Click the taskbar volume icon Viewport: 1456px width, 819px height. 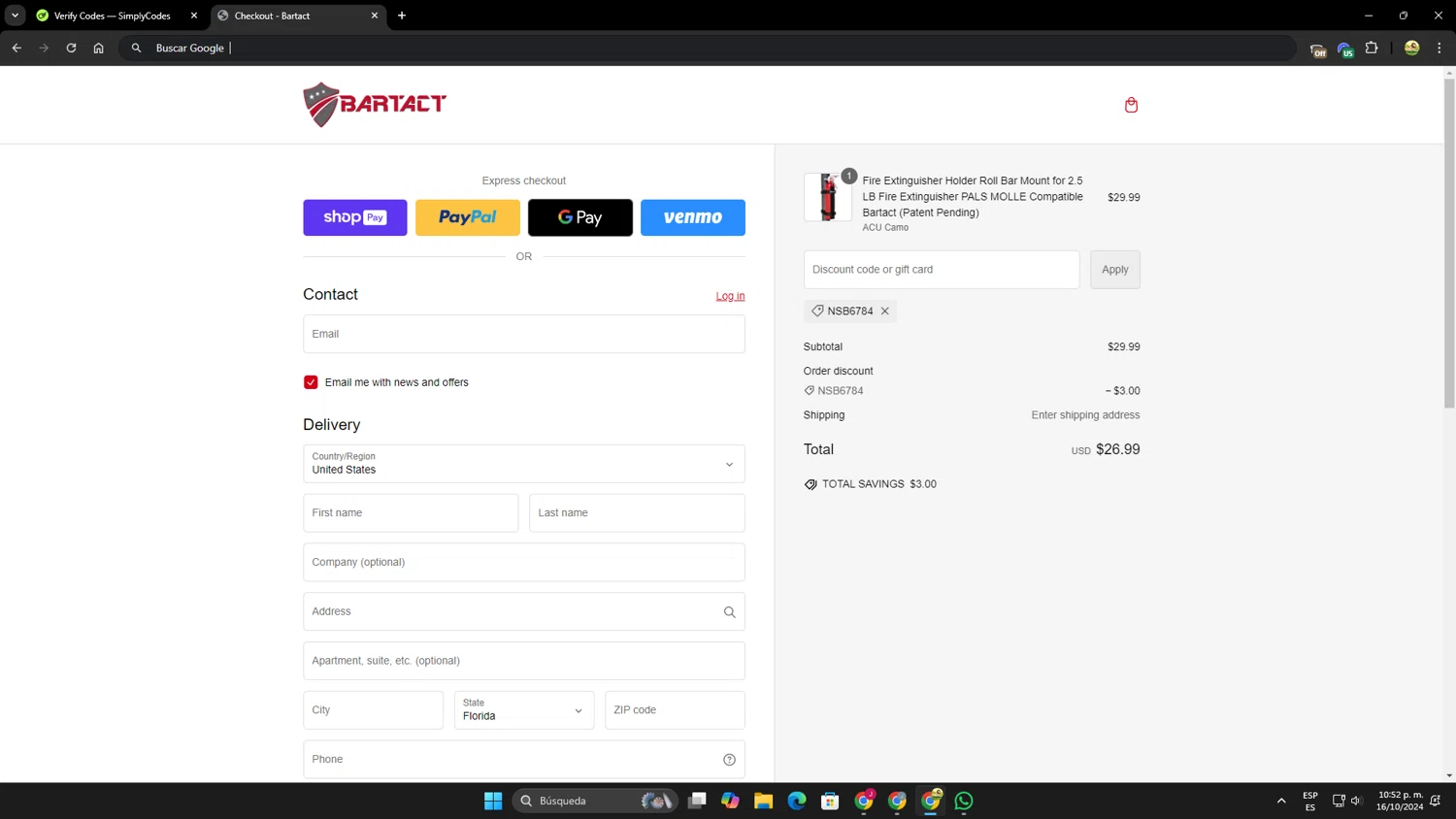1357,801
